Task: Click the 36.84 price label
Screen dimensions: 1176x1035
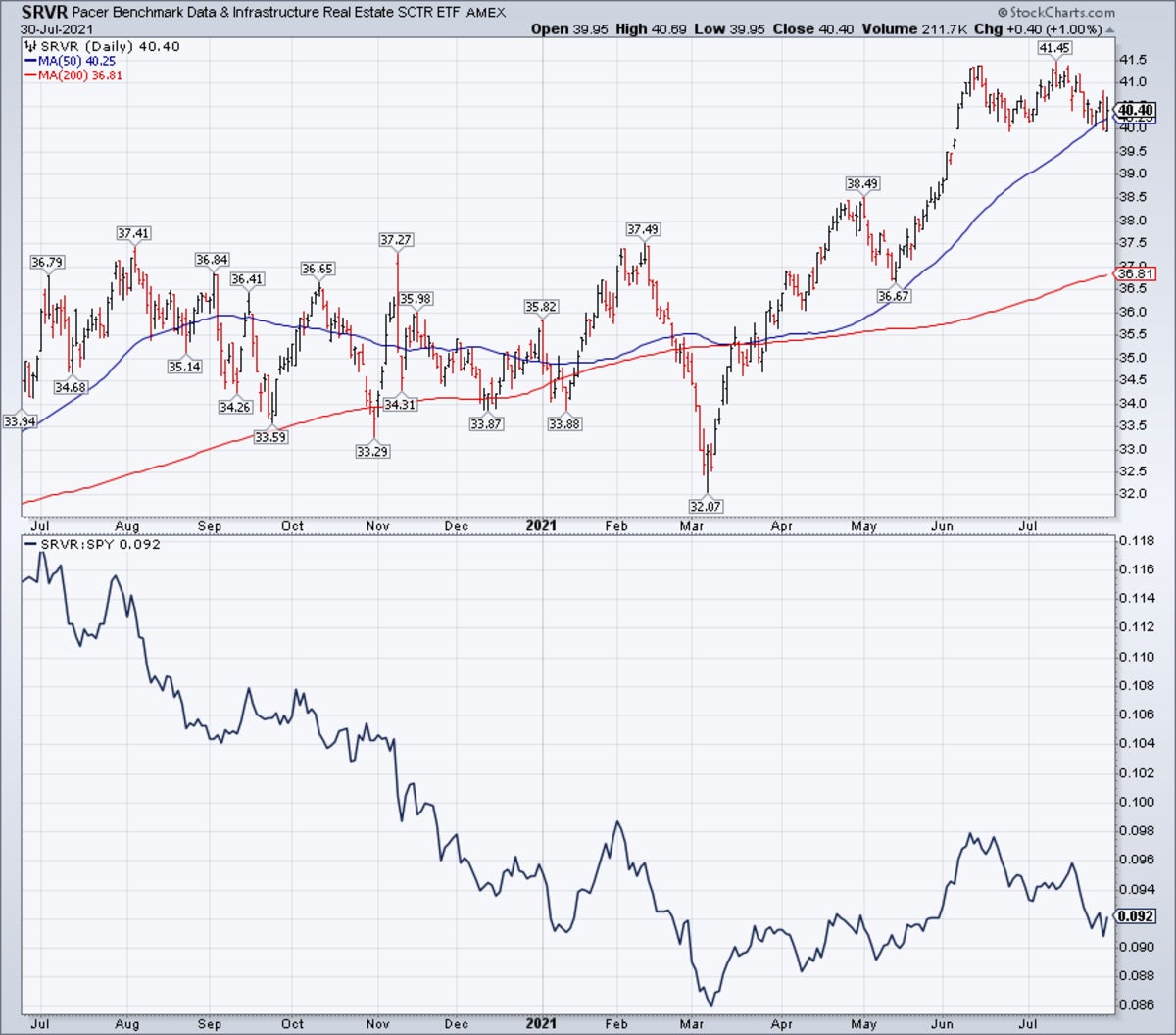Action: [212, 260]
